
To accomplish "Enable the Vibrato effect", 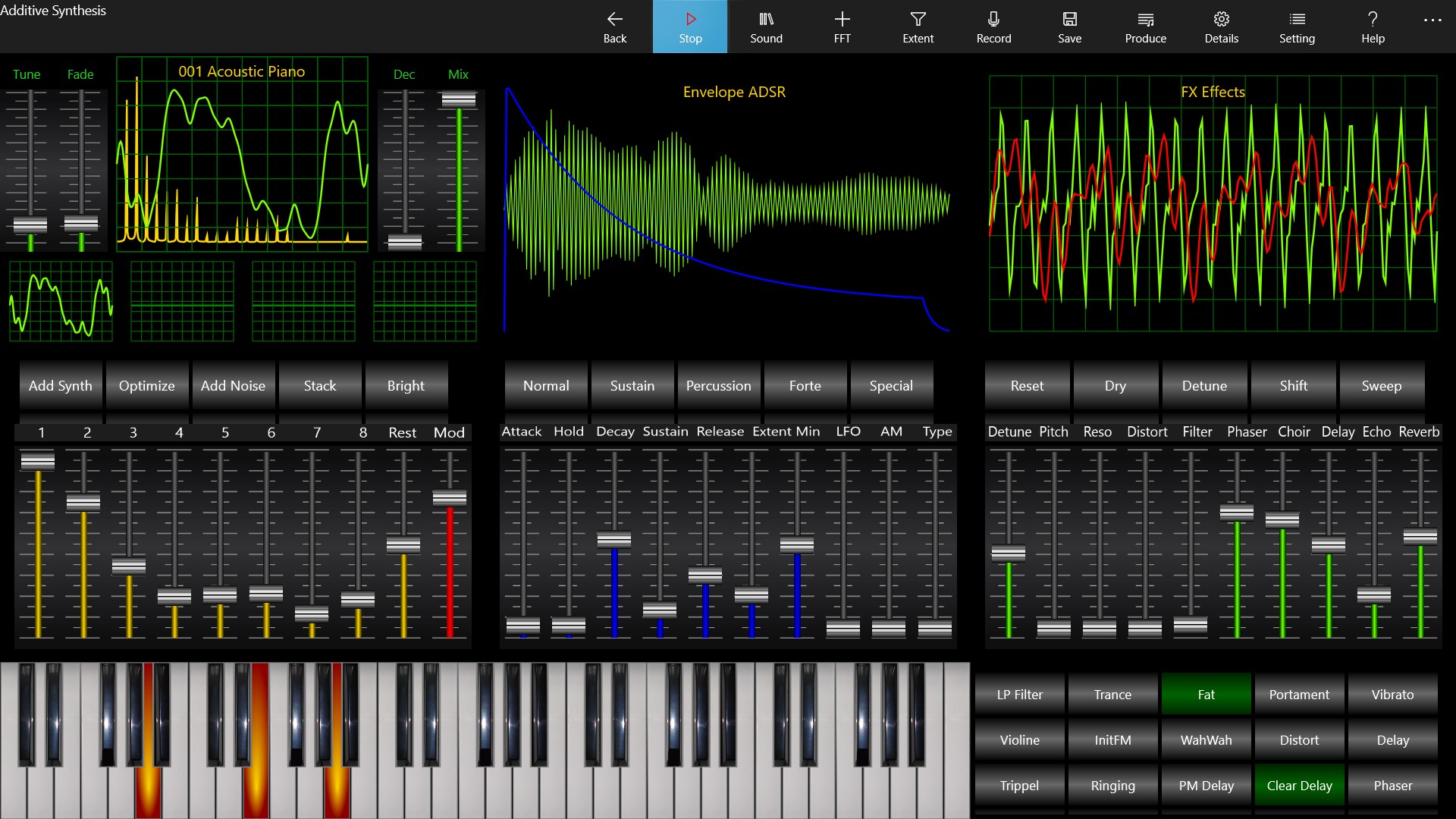I will click(1392, 694).
